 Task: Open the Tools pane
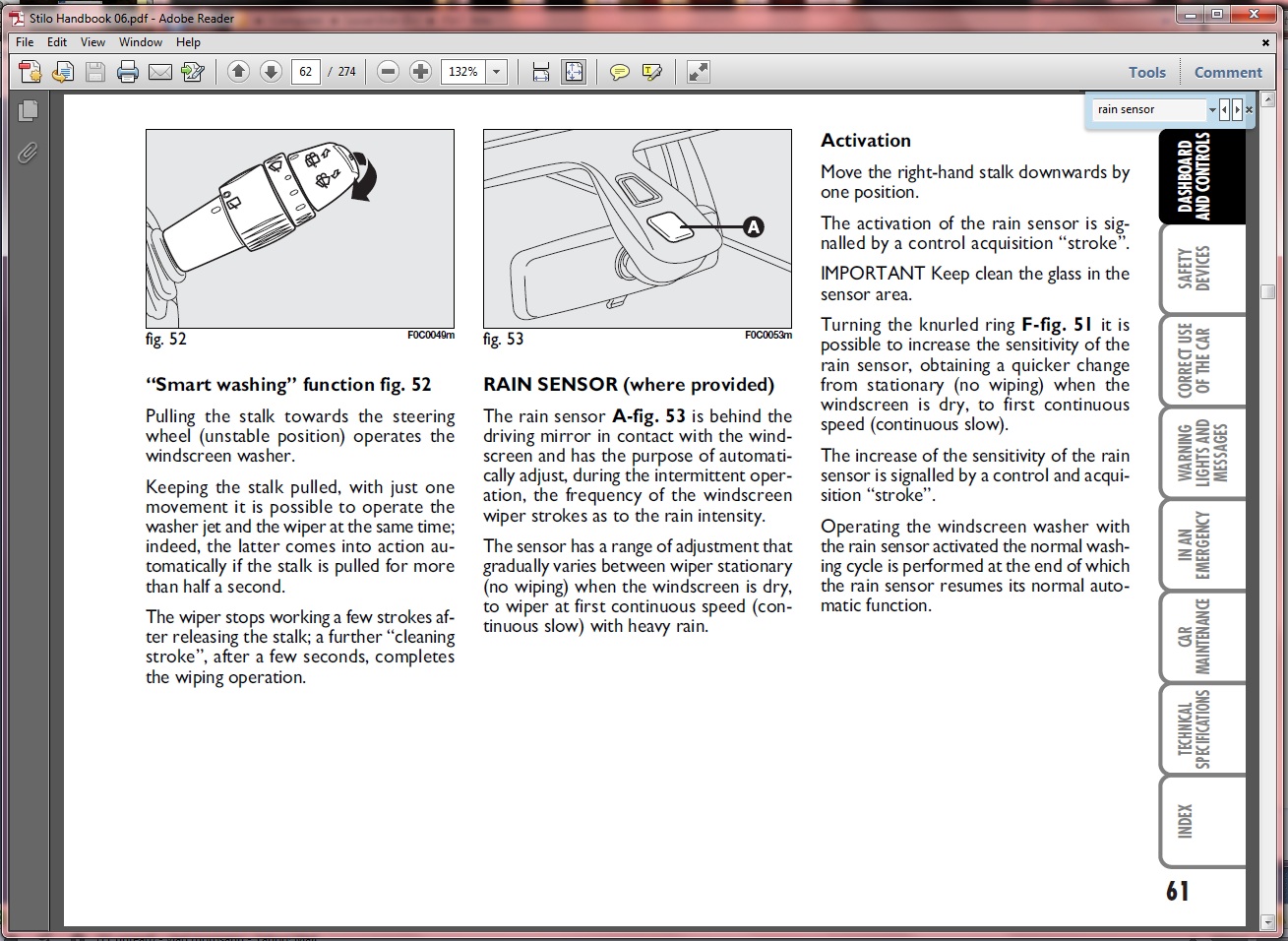click(1146, 72)
